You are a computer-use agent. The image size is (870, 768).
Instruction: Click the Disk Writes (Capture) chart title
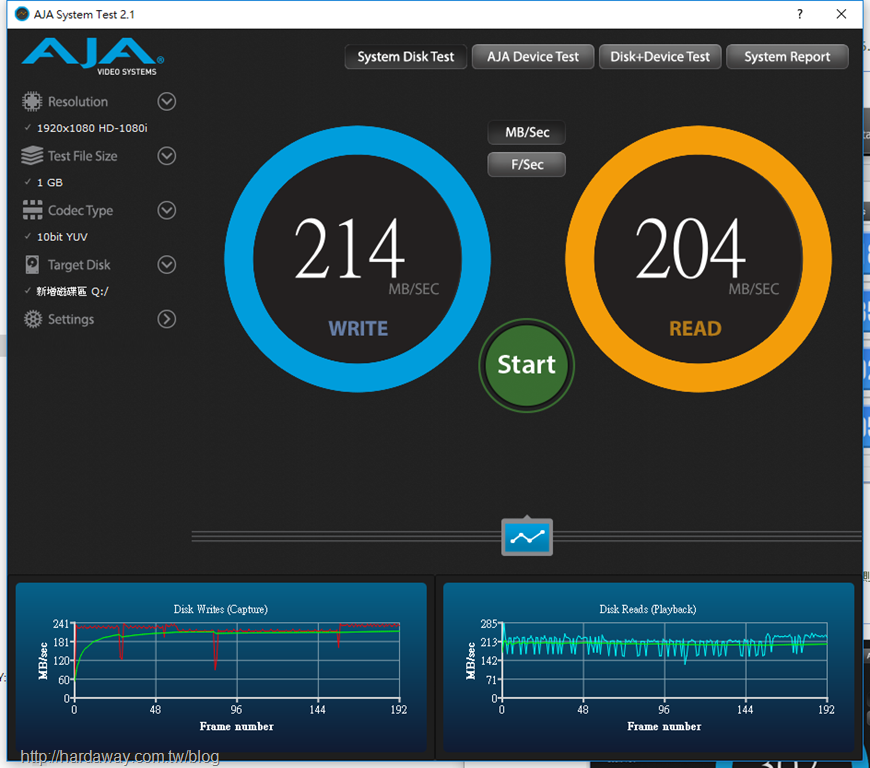(x=220, y=609)
